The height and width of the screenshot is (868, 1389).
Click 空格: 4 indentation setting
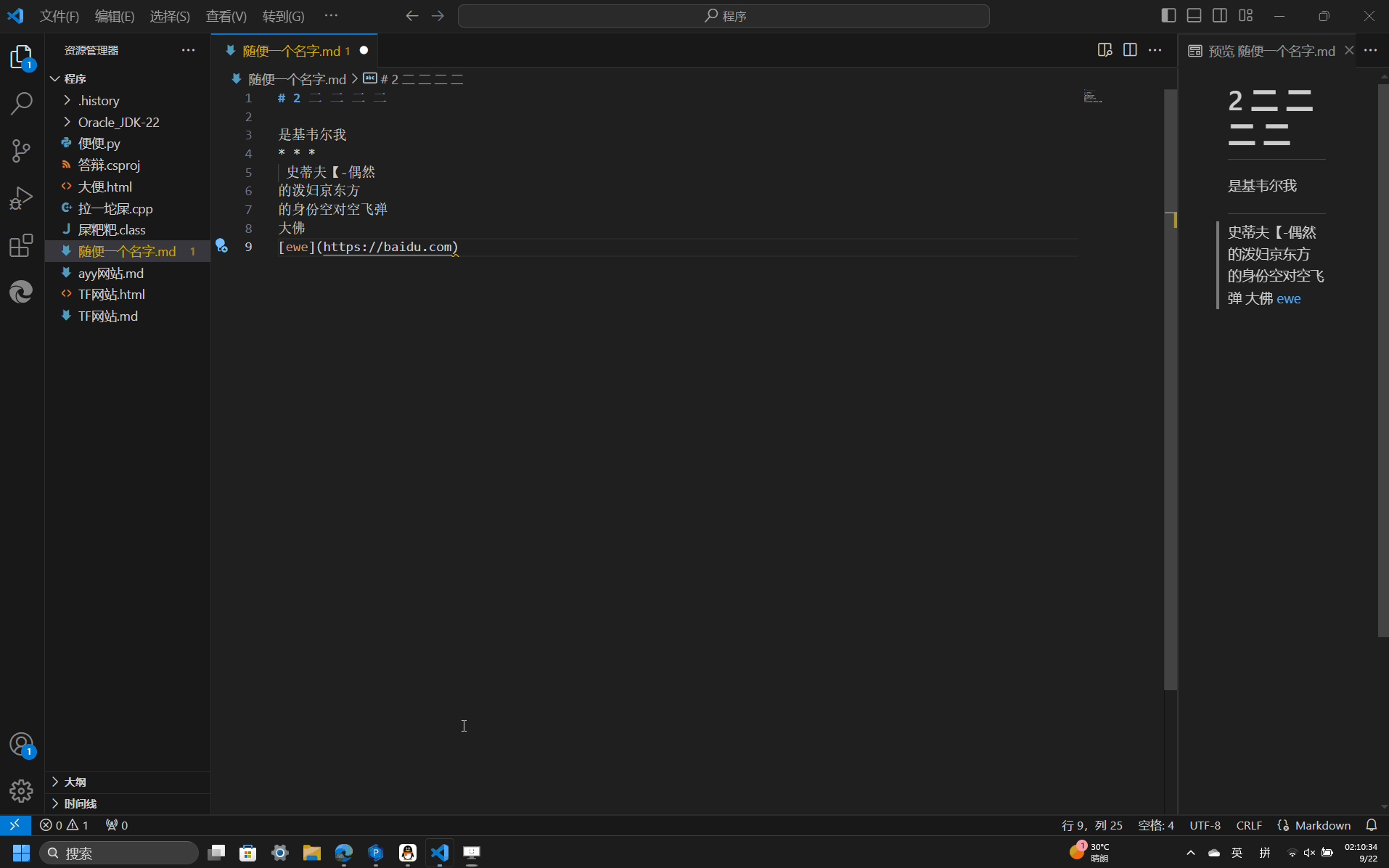point(1155,825)
